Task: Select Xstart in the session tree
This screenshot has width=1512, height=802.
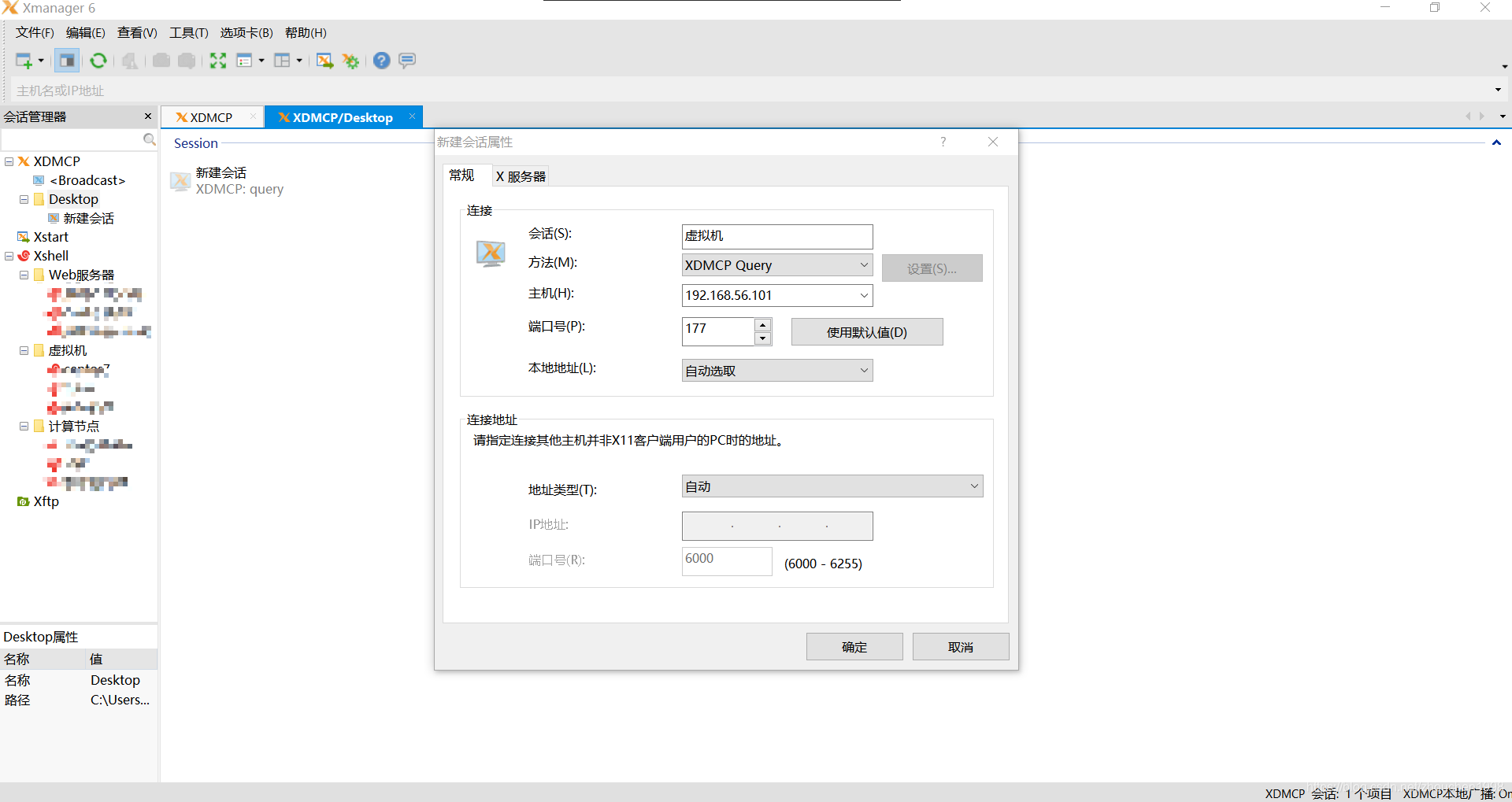Action: pyautogui.click(x=51, y=237)
